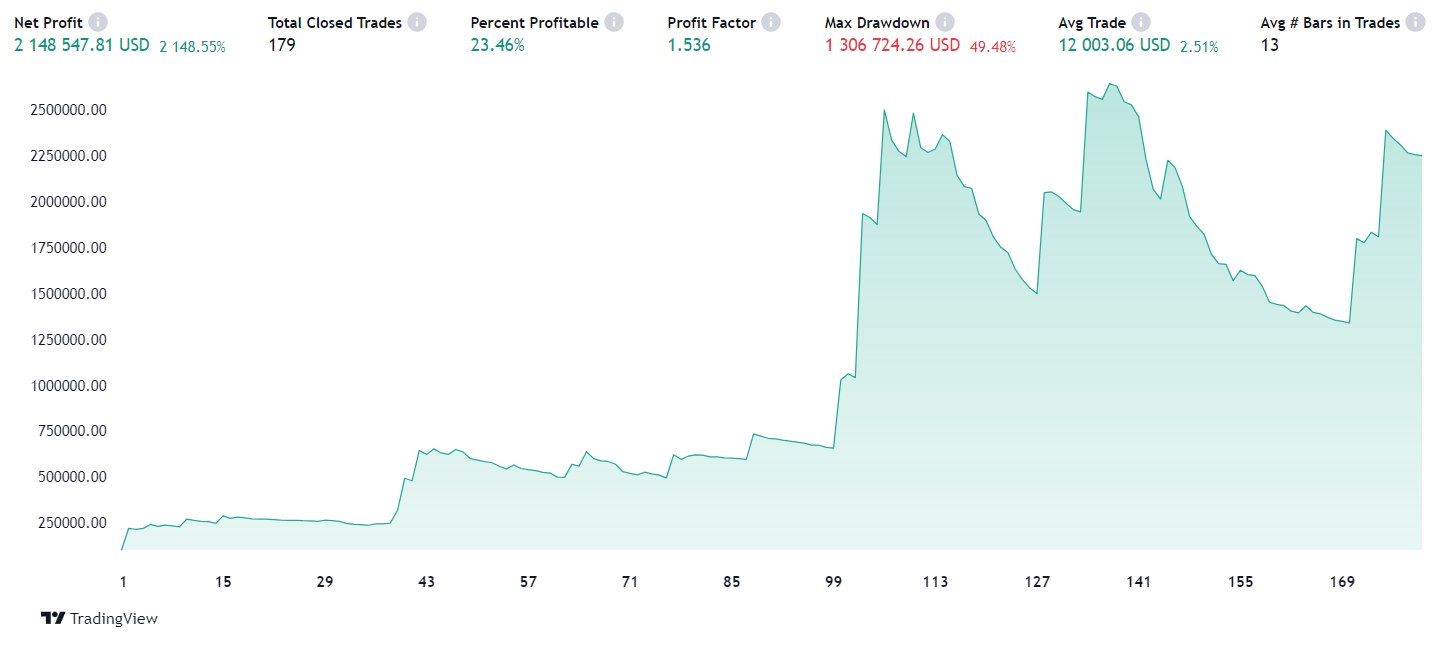
Task: Click the Max Drawdown USD amount
Action: tap(892, 45)
